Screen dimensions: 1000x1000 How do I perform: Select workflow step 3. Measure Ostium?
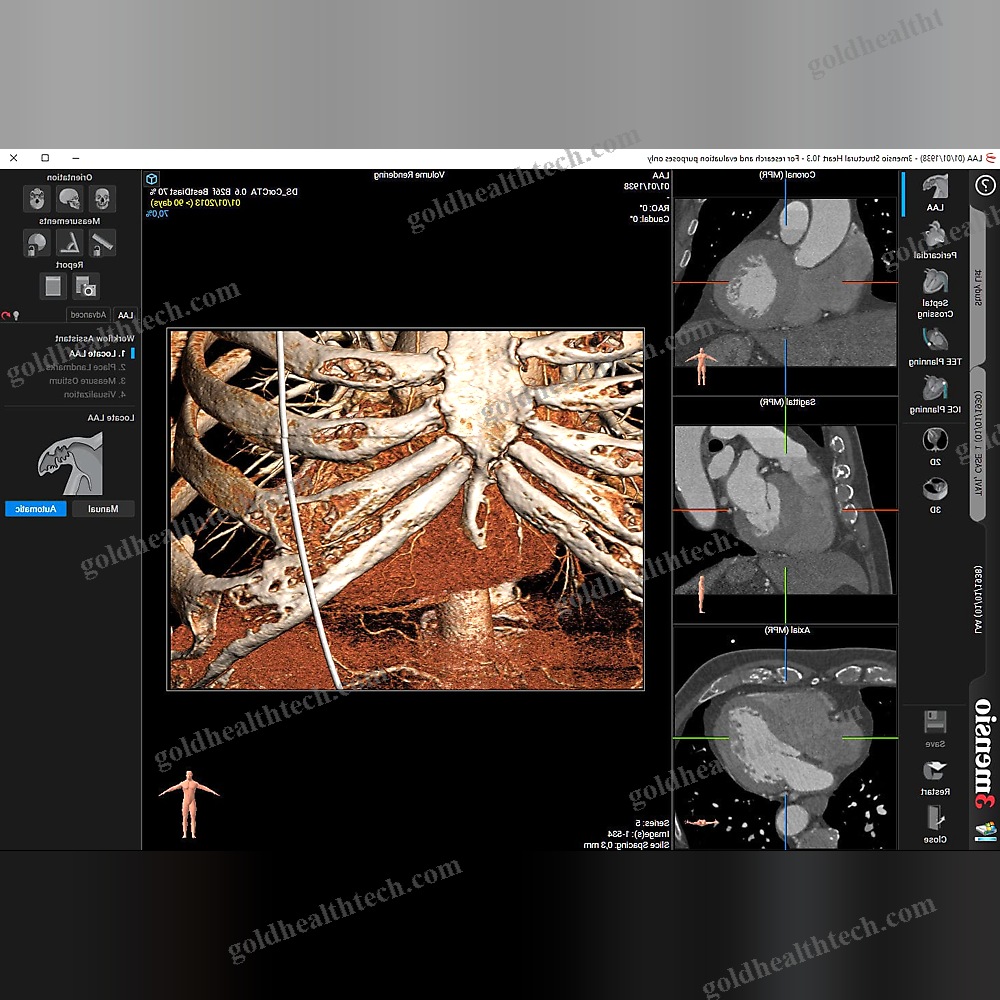click(88, 381)
